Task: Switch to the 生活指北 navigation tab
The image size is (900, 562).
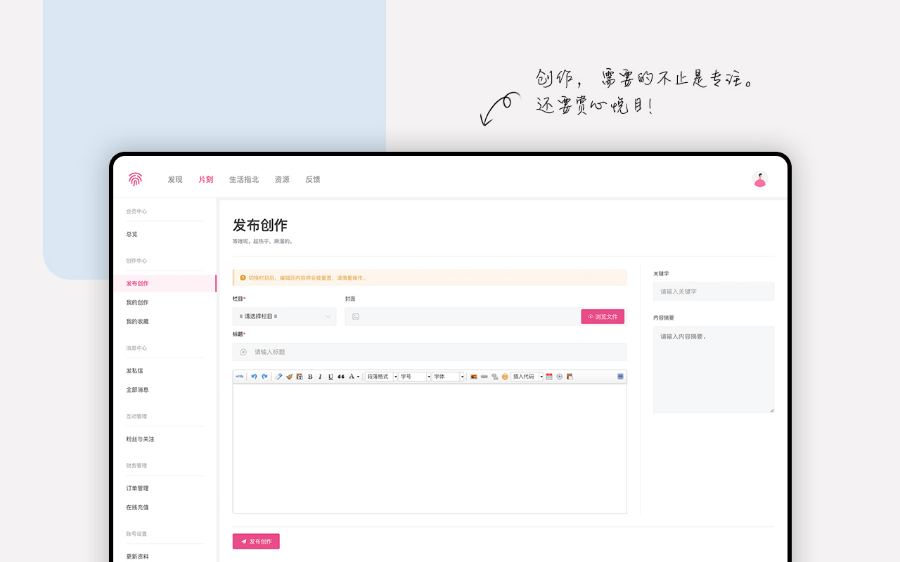Action: pyautogui.click(x=244, y=180)
